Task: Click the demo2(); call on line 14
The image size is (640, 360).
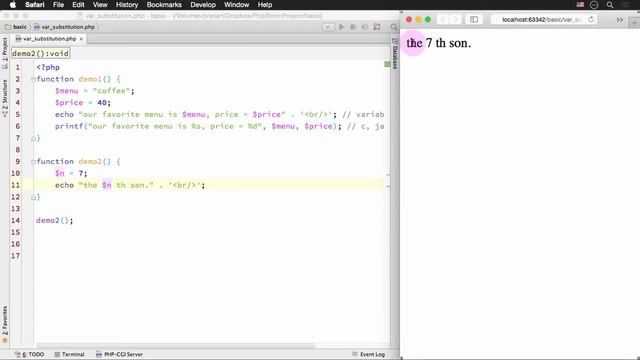Action: click(x=55, y=221)
